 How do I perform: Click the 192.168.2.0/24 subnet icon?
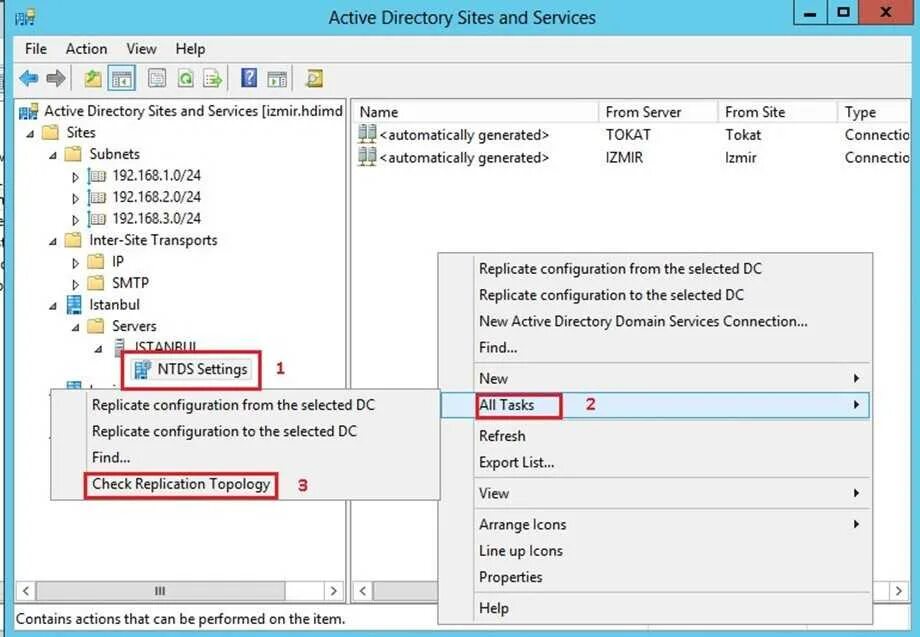[96, 197]
